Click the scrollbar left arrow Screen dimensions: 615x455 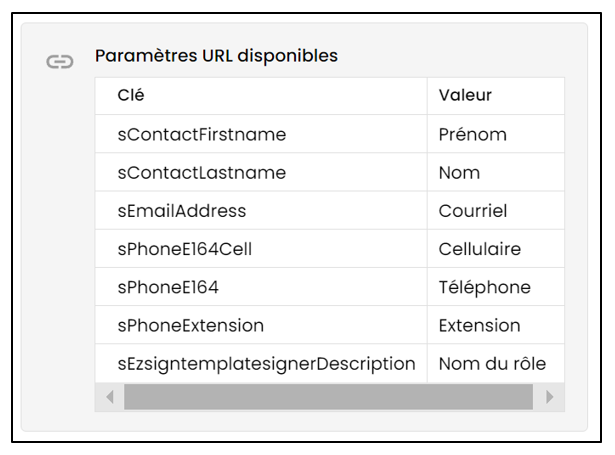click(x=110, y=397)
